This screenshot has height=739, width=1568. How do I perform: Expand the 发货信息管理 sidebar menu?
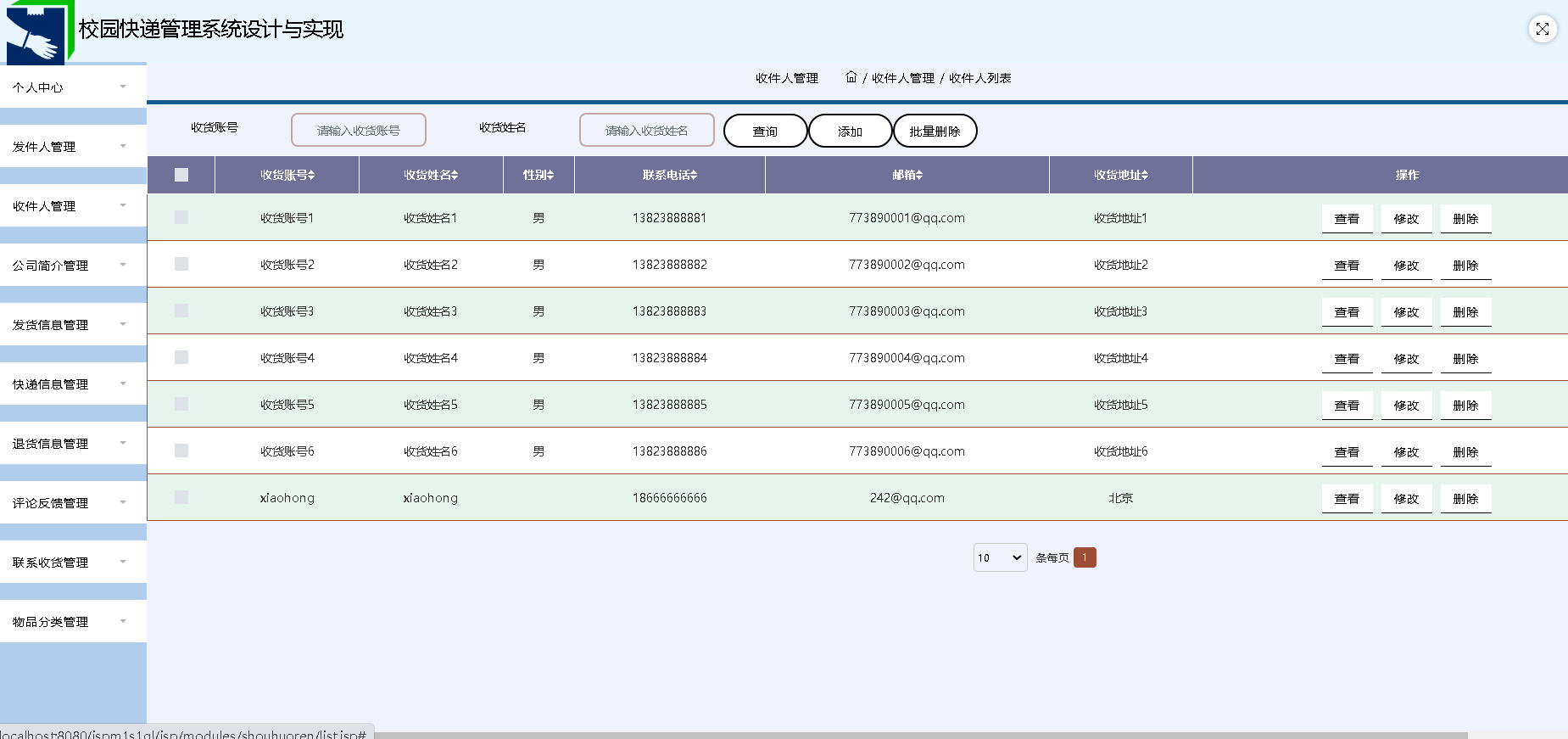73,324
